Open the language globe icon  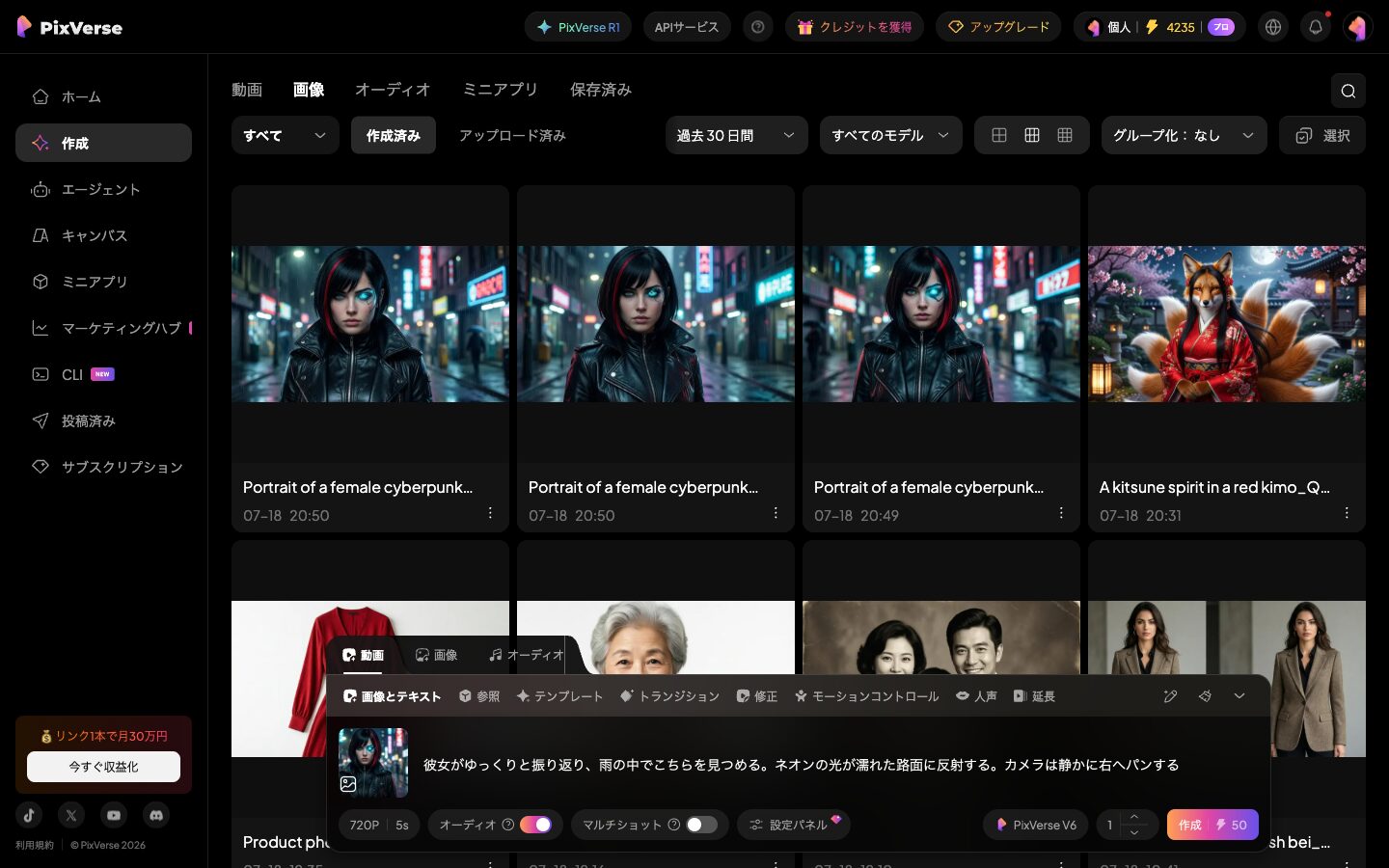1273,27
